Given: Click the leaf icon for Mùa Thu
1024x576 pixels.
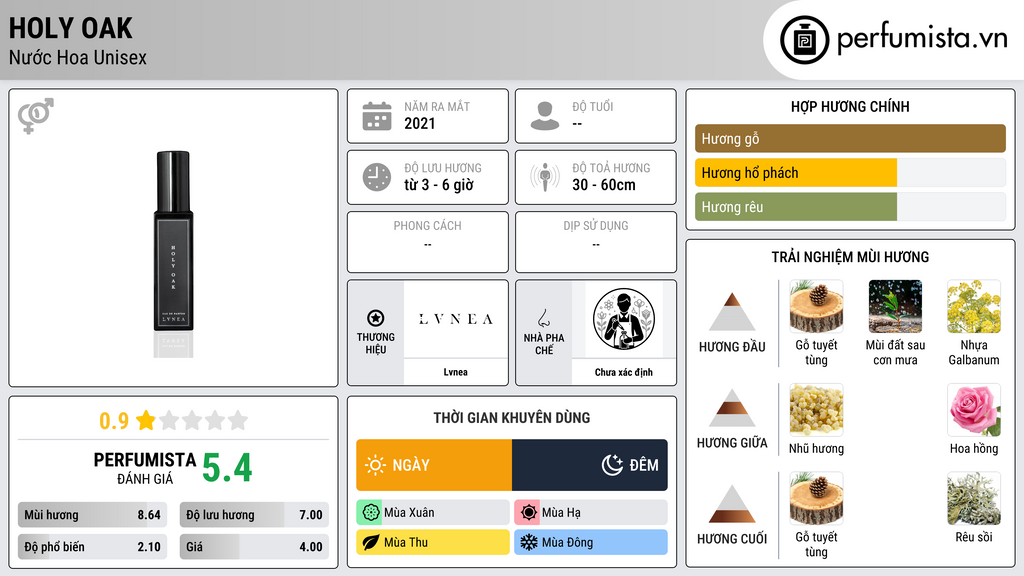Looking at the screenshot, I should 371,542.
